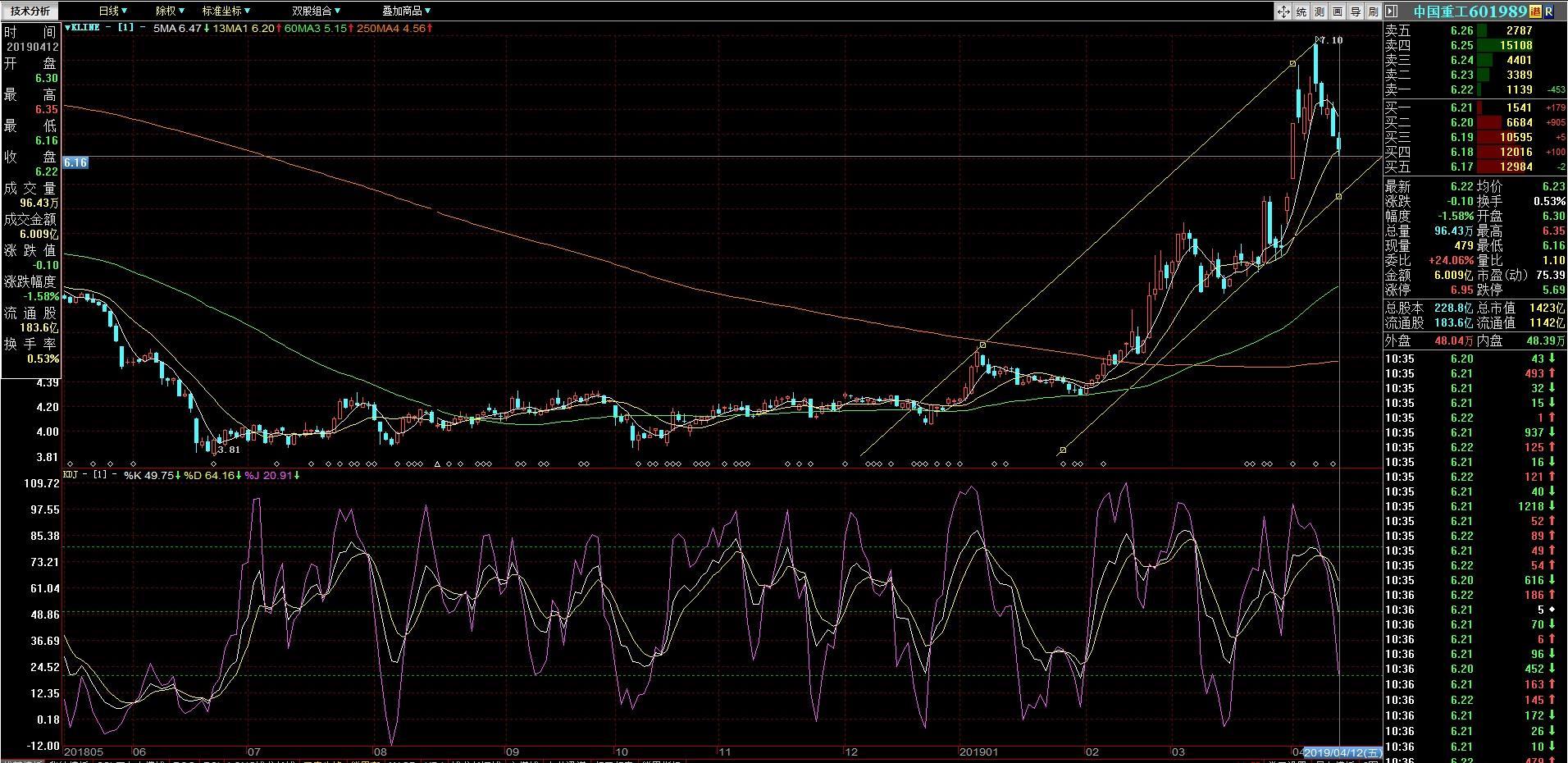
Task: Open the 日线 period dropdown
Action: tap(112, 11)
